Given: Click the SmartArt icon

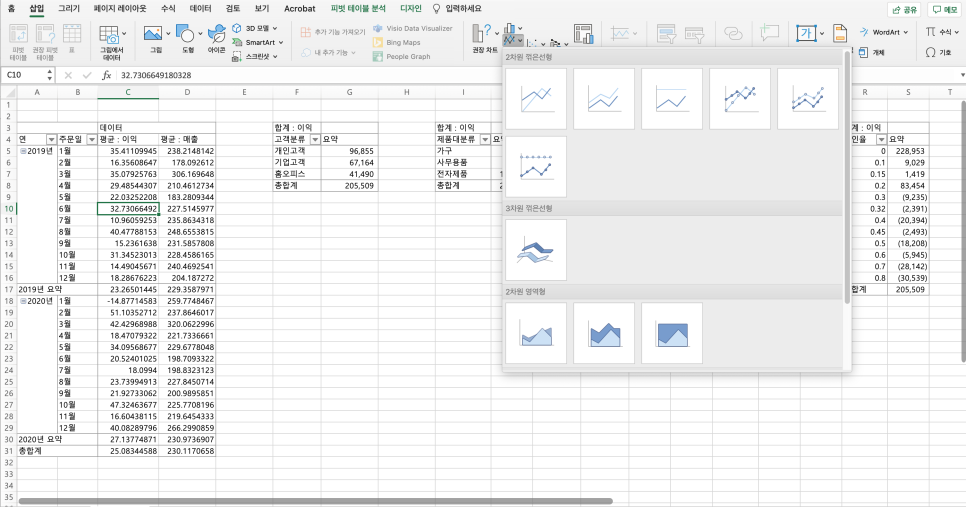Looking at the screenshot, I should 237,43.
